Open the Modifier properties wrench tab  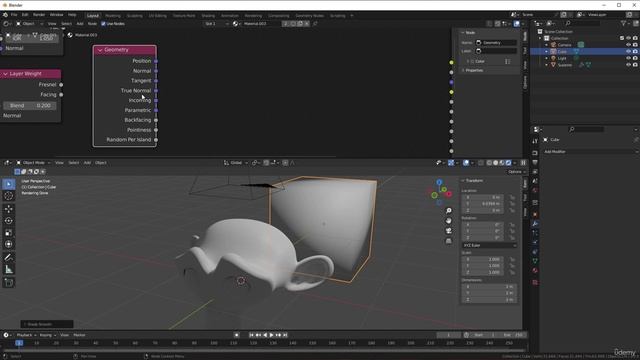[x=535, y=224]
